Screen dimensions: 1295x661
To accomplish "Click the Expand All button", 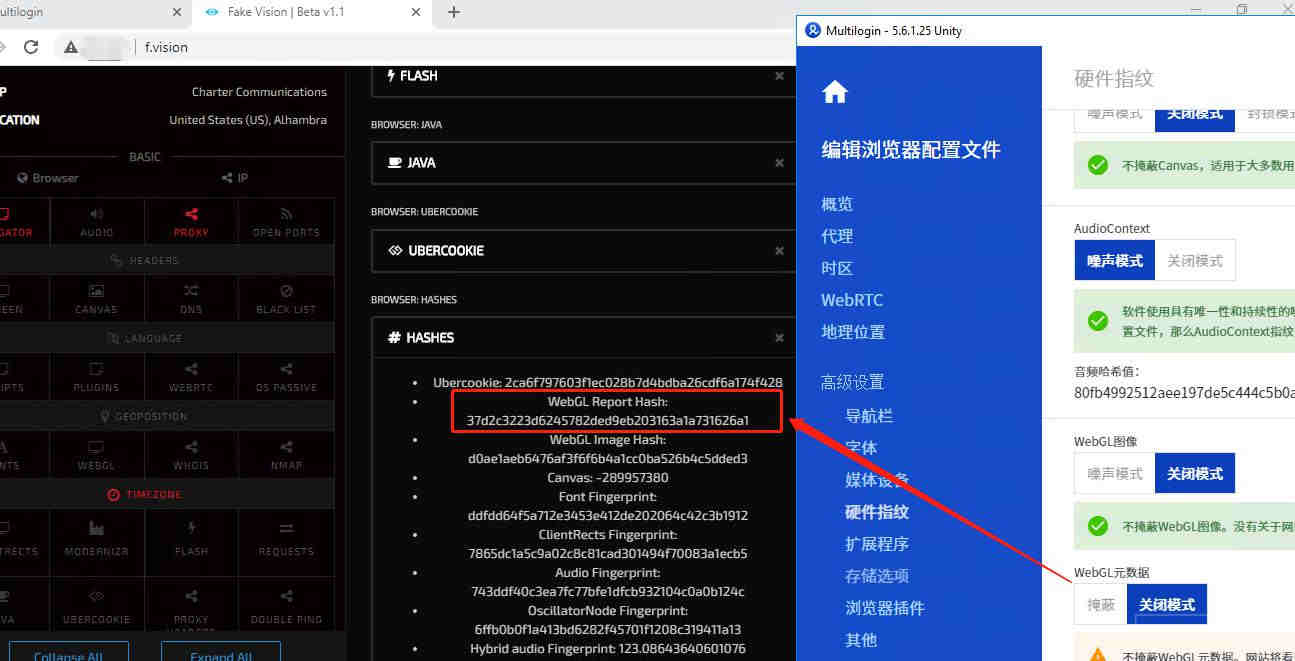I will coord(220,651).
